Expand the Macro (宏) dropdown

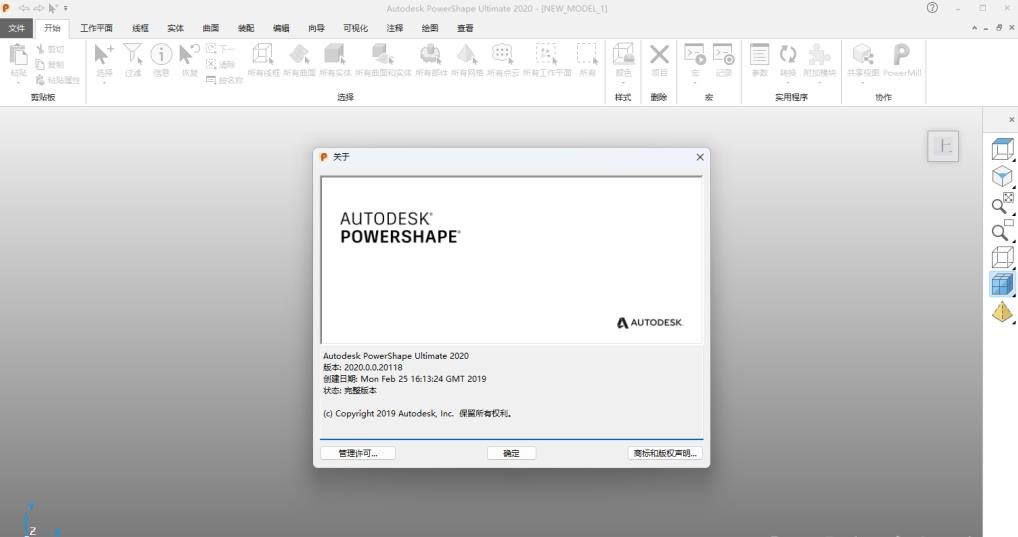(695, 82)
